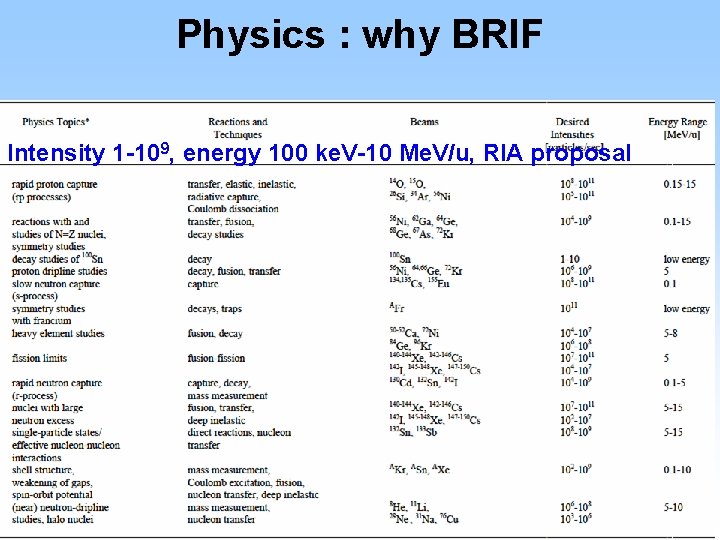Image resolution: width=720 pixels, height=540 pixels.
Task: Select "rapid neutron capture" topic
Action: point(57,383)
